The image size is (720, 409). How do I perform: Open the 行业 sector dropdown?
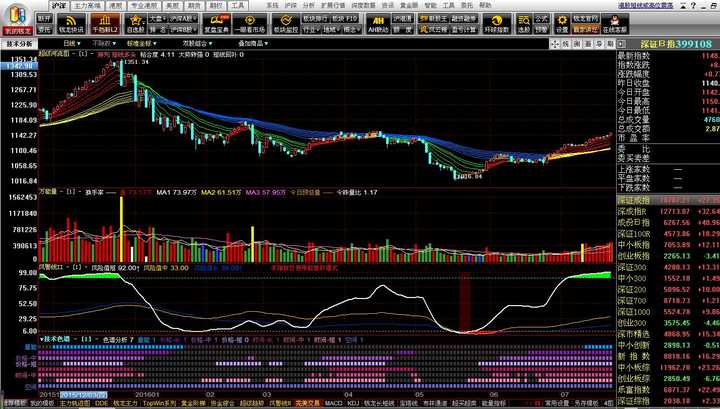point(311,29)
